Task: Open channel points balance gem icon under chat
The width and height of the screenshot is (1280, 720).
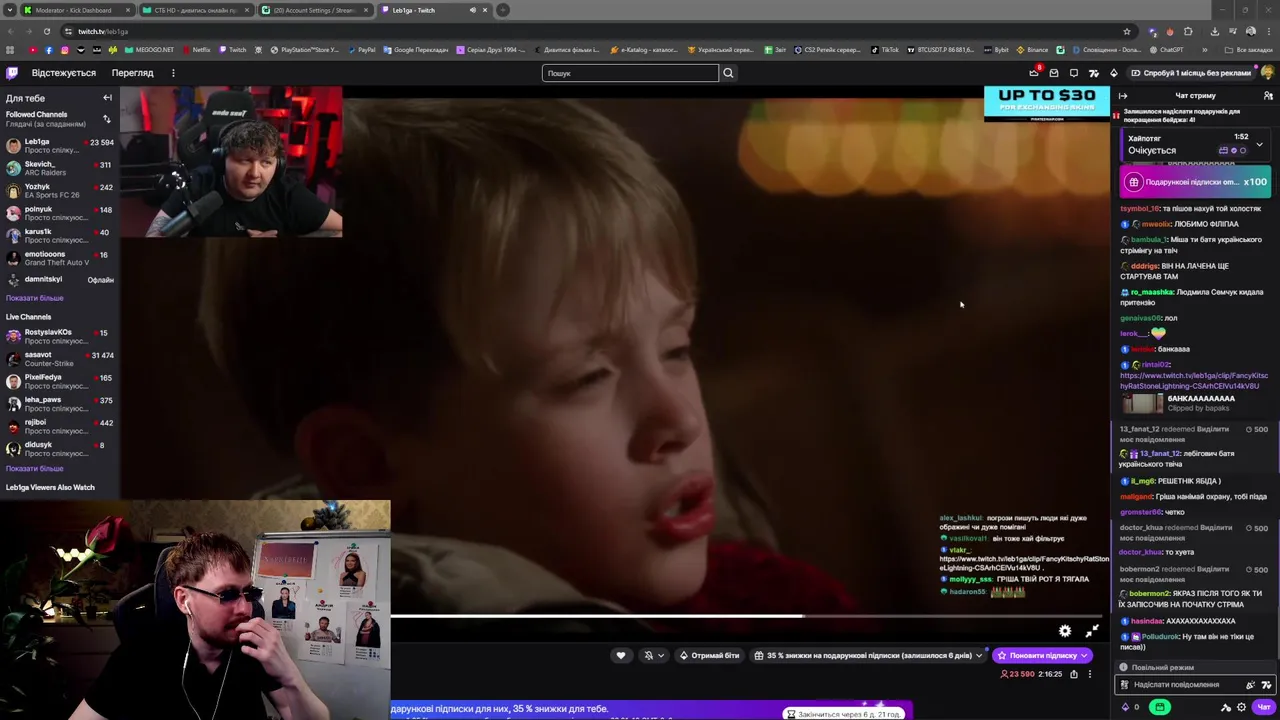Action: point(1127,707)
